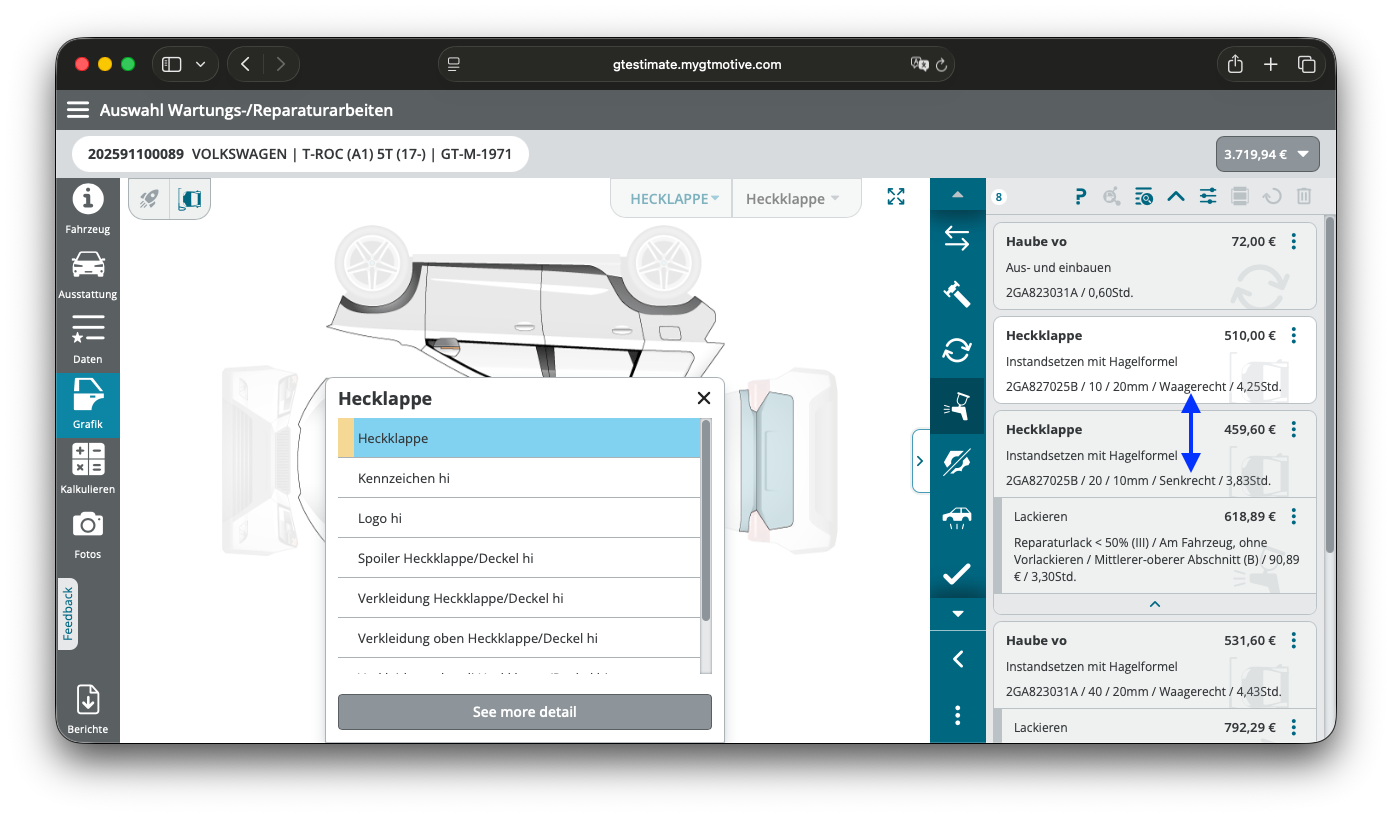Open options for the Haube vo 531,60 € item
The width and height of the screenshot is (1392, 817).
(x=1294, y=641)
